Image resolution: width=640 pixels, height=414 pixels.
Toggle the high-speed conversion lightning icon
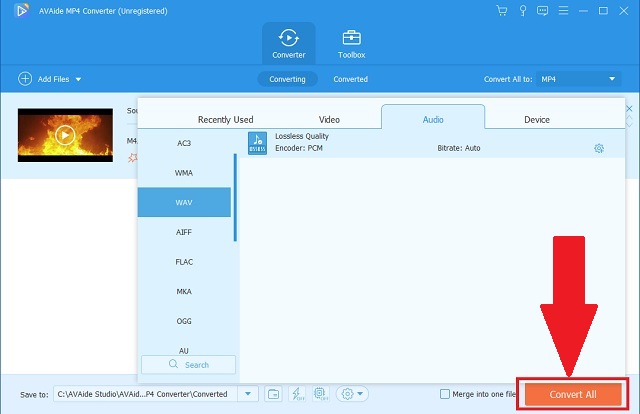coord(297,394)
